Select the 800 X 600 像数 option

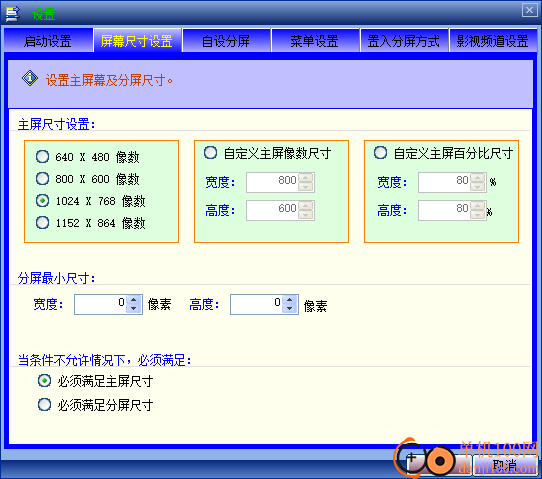click(x=42, y=179)
